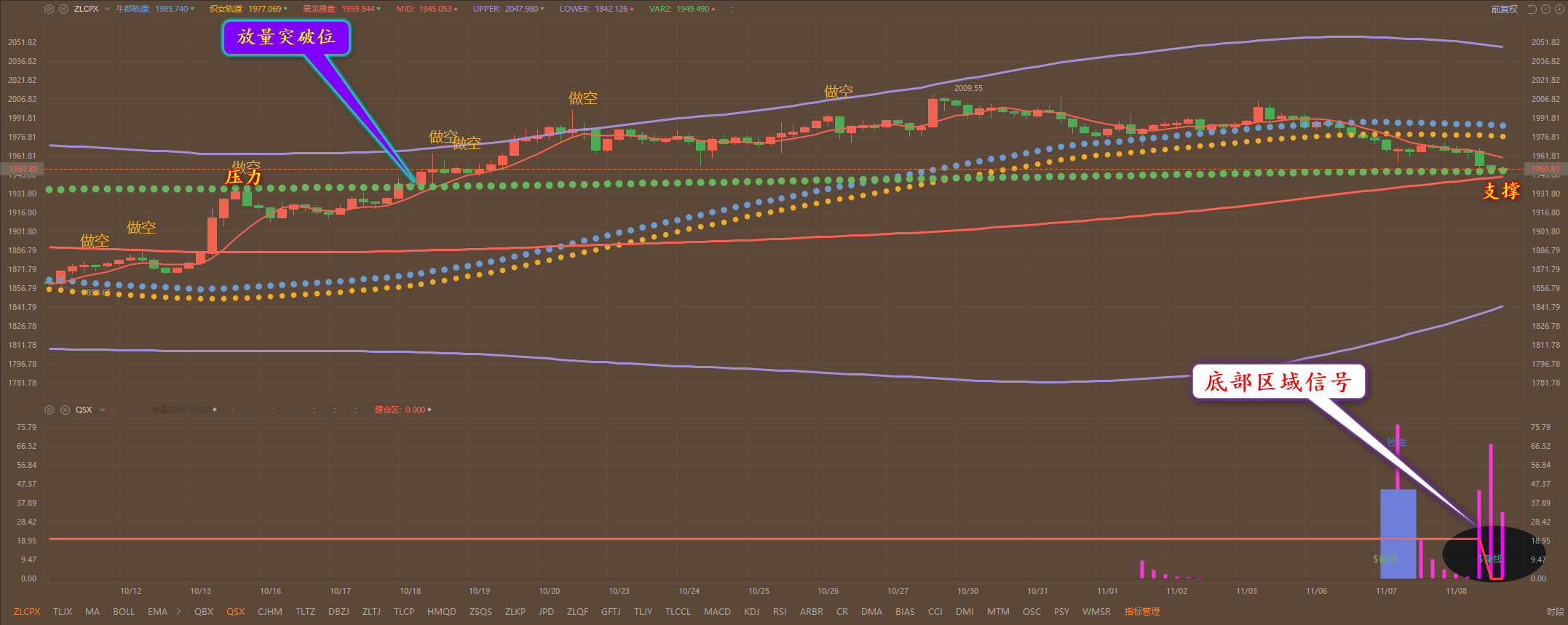Switch to the GFTJ indicator tab

(611, 612)
